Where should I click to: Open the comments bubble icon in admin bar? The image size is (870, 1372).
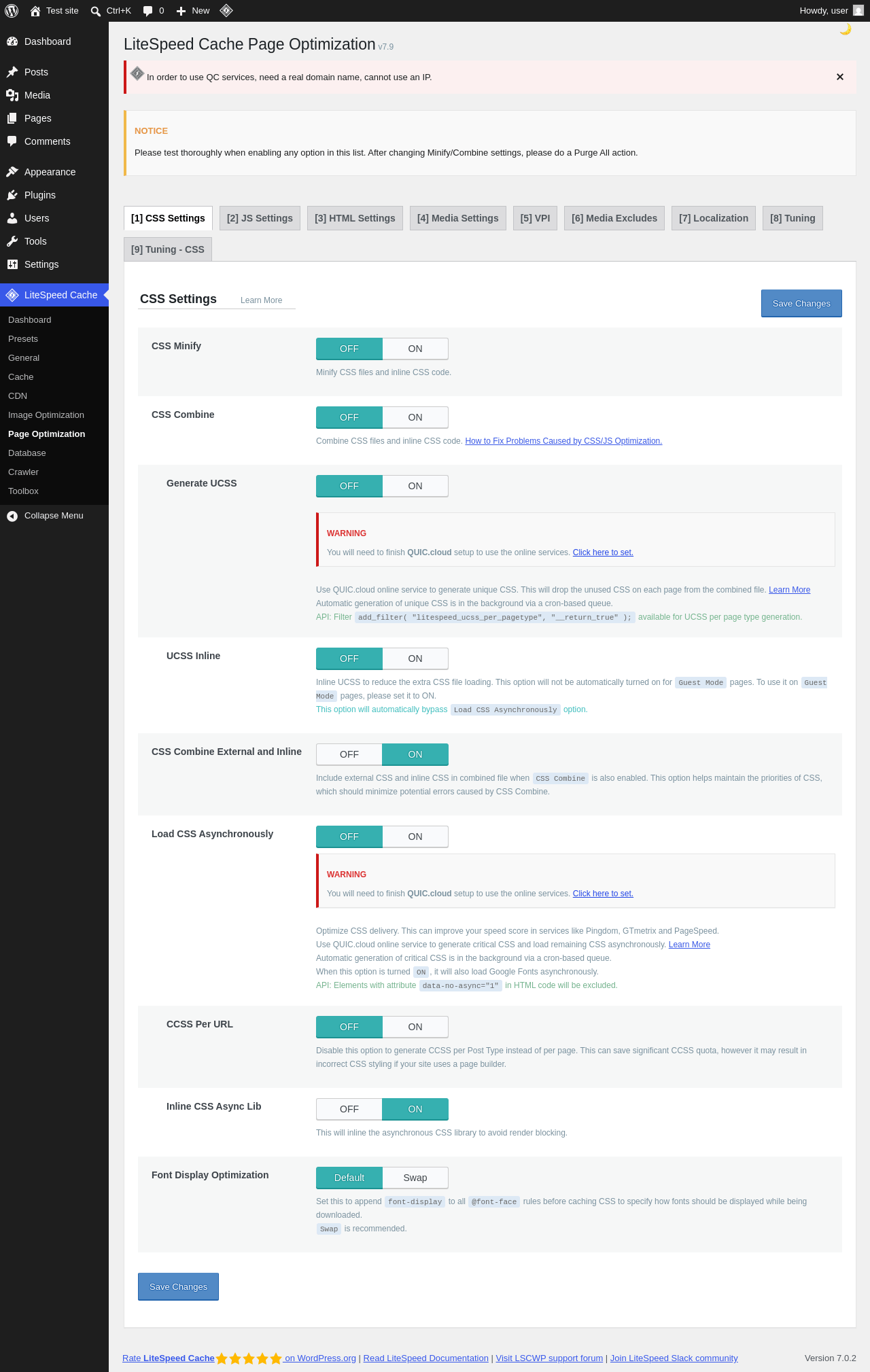click(x=147, y=11)
